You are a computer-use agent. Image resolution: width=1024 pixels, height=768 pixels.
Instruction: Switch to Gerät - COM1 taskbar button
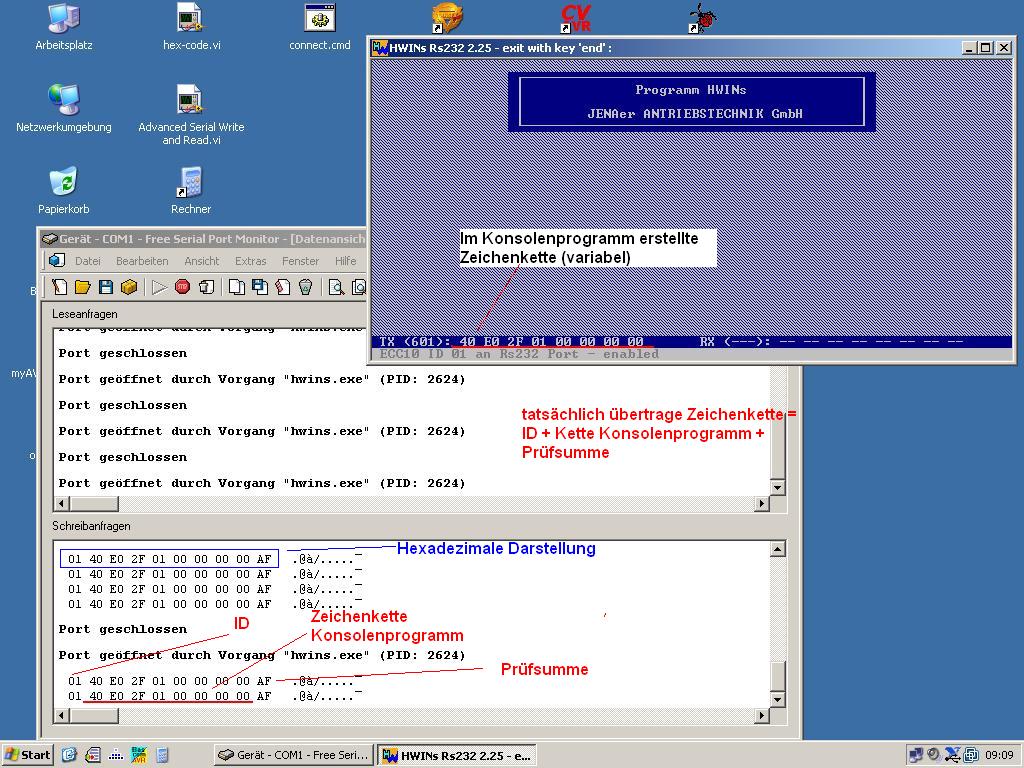click(x=293, y=755)
